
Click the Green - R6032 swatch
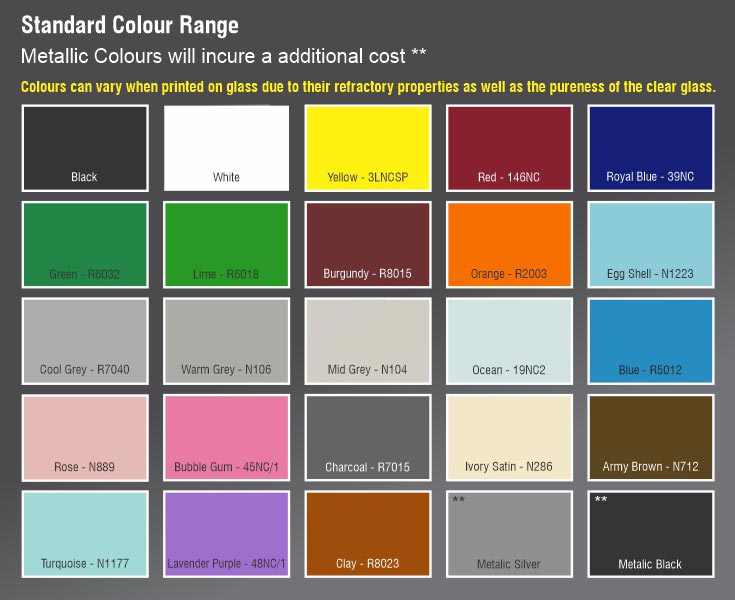(84, 244)
